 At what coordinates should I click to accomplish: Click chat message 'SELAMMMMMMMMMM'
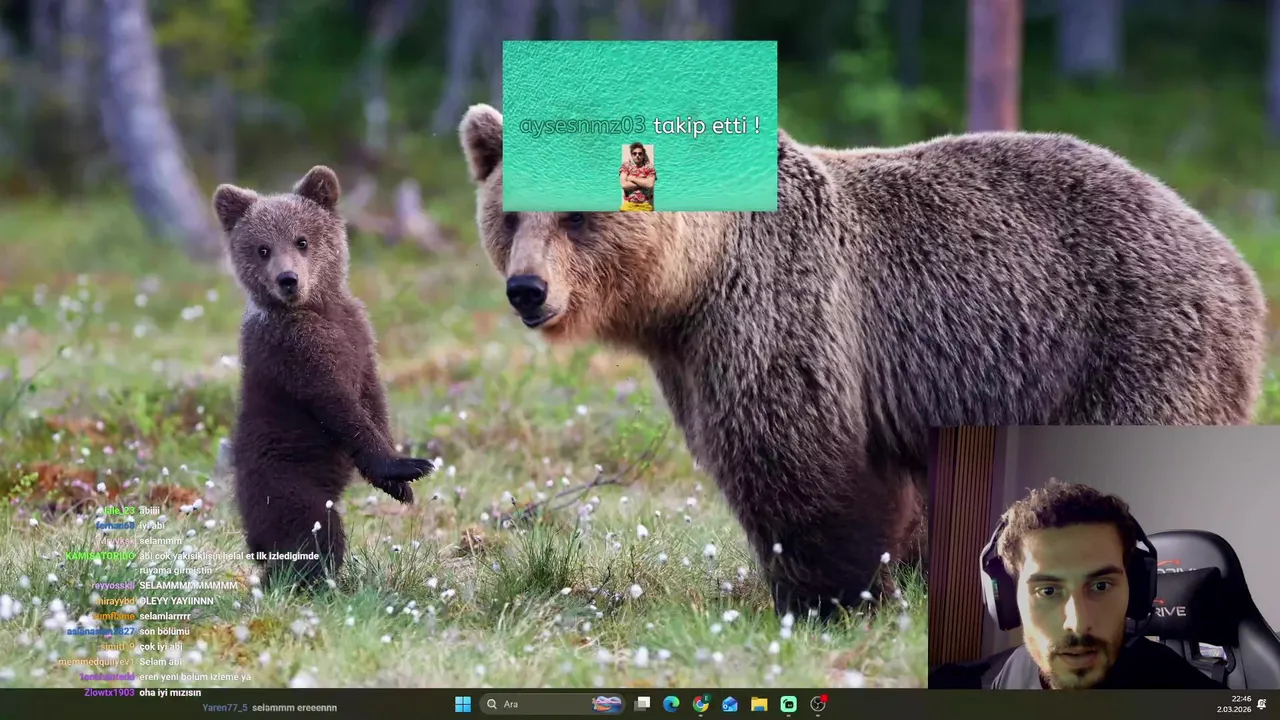click(188, 586)
